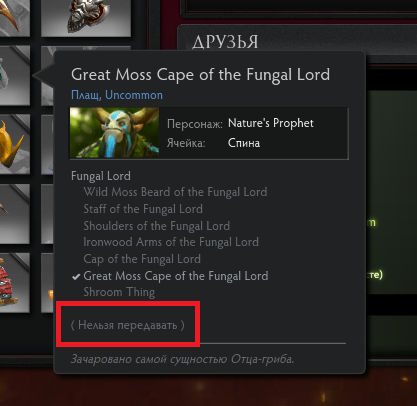Pick Cap of the Fungal Lord
Viewport: 417px width, 406px height.
pos(142,259)
